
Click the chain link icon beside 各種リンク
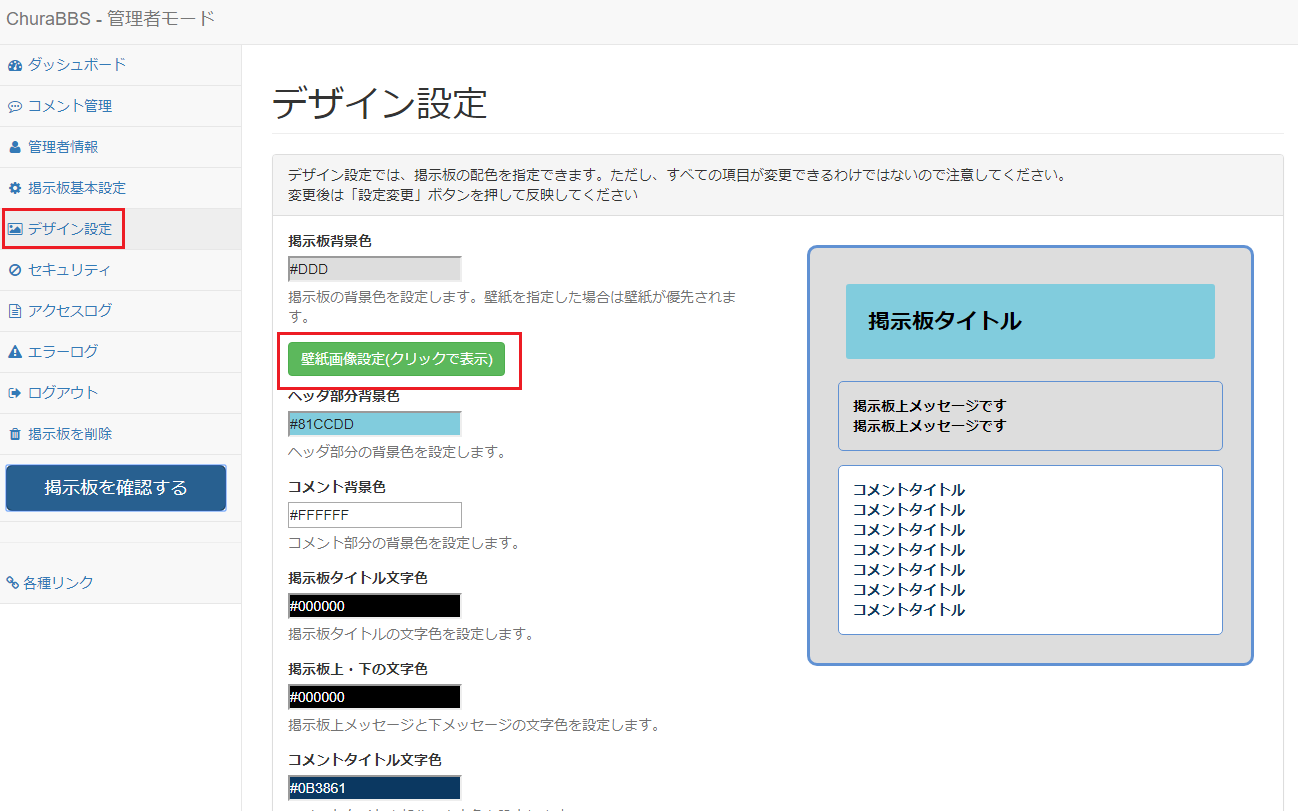pyautogui.click(x=13, y=582)
